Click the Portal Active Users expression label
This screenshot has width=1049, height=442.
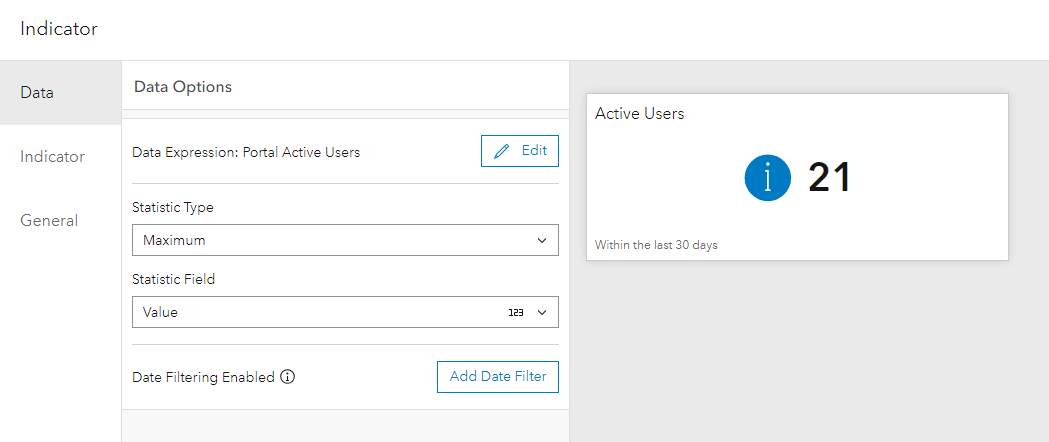246,153
